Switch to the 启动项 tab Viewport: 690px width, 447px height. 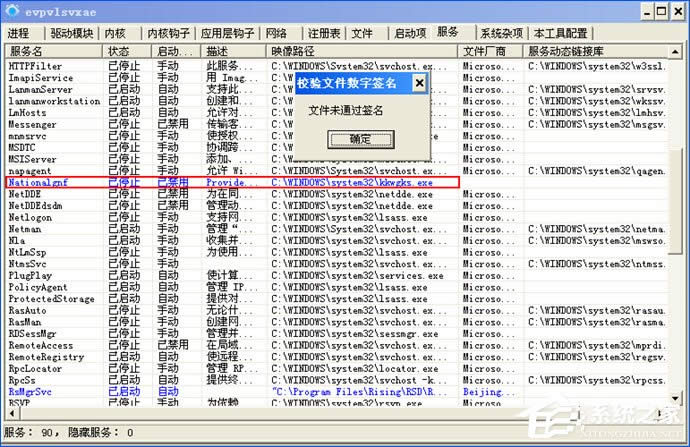tap(410, 33)
